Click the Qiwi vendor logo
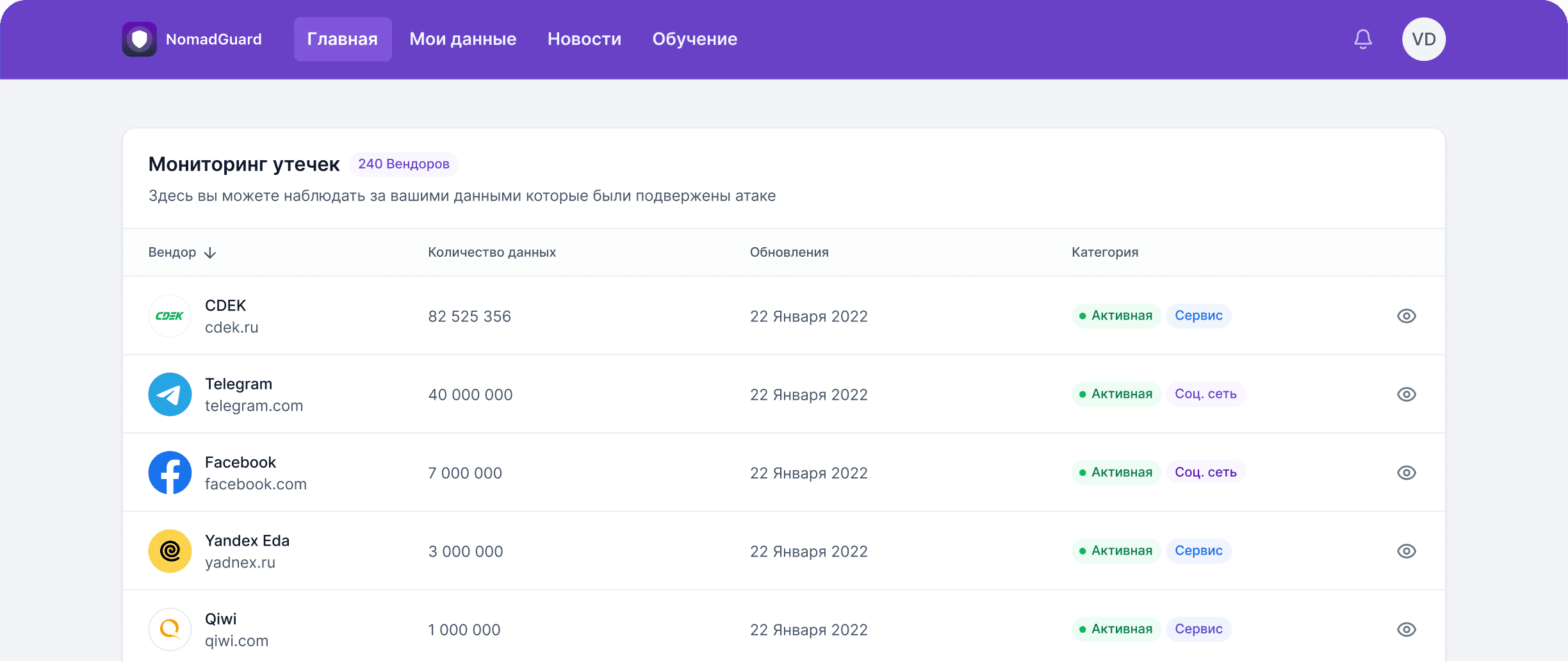 [170, 630]
